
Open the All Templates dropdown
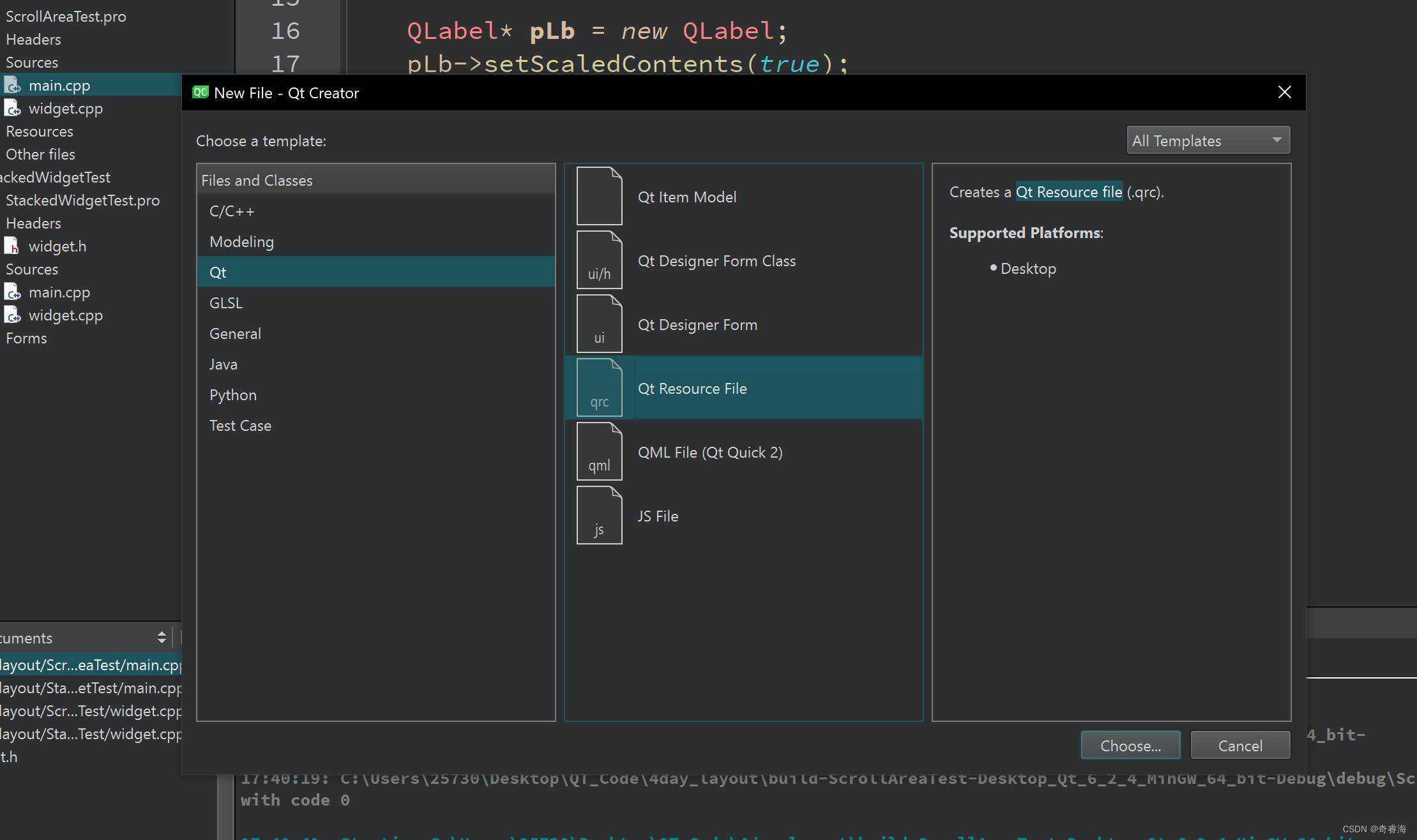pos(1208,140)
